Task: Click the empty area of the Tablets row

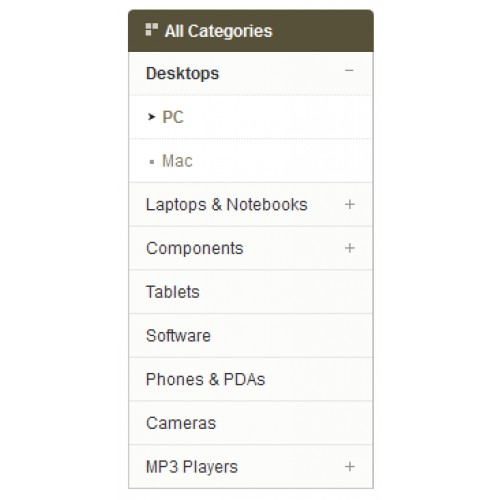Action: 286,292
